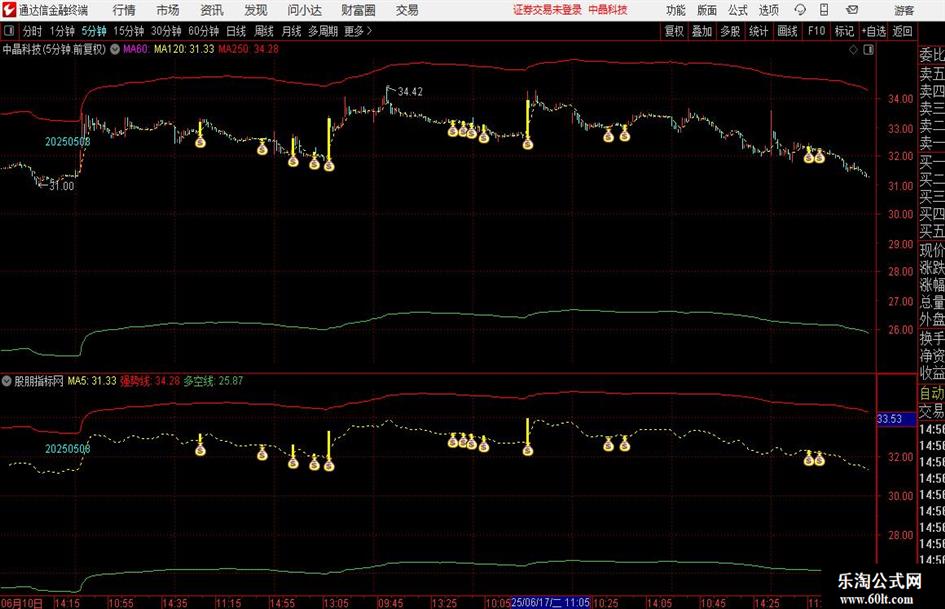This screenshot has height=609, width=945.
Task: Click the money bag signal below the 13:05 yellow bar
Action: (x=328, y=165)
